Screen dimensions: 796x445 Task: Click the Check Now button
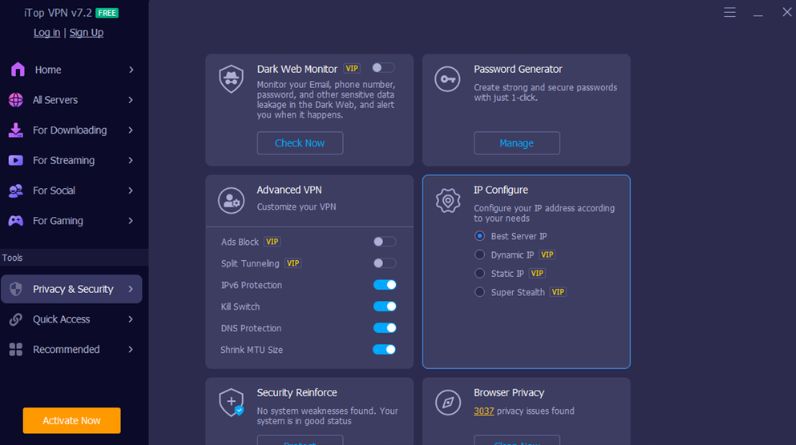pos(300,143)
